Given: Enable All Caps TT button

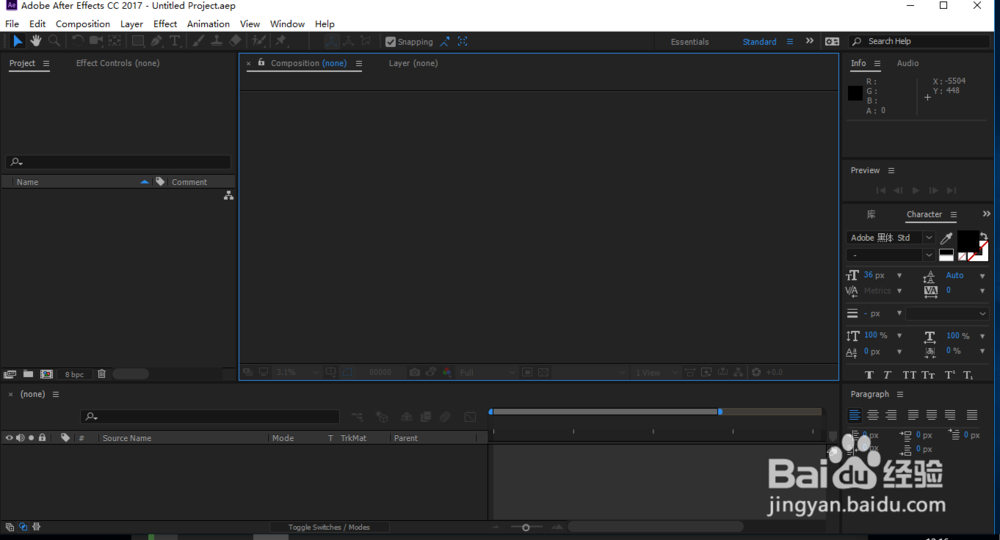Looking at the screenshot, I should (909, 376).
